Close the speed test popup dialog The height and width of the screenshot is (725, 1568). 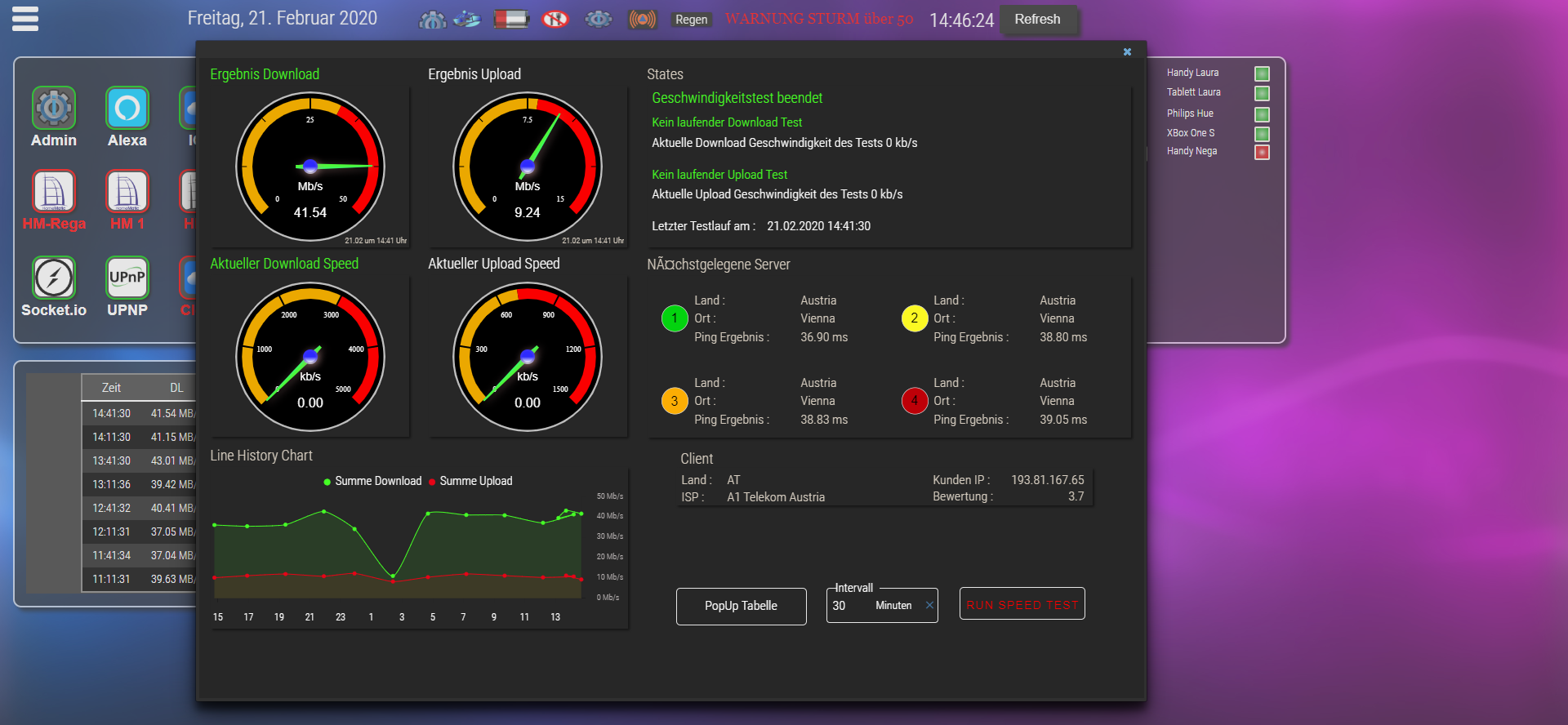pos(1127,52)
